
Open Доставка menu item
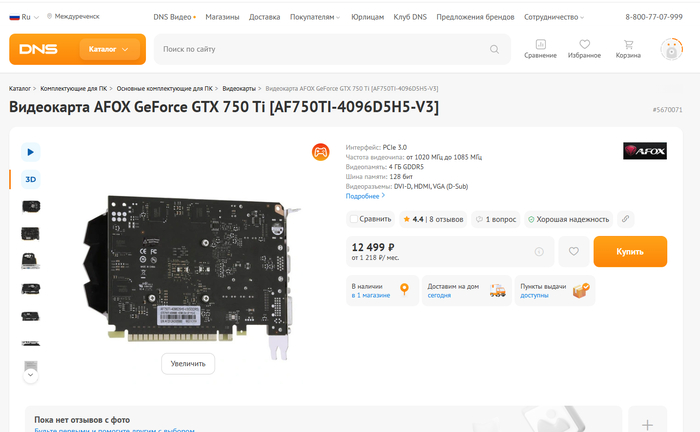pyautogui.click(x=264, y=17)
